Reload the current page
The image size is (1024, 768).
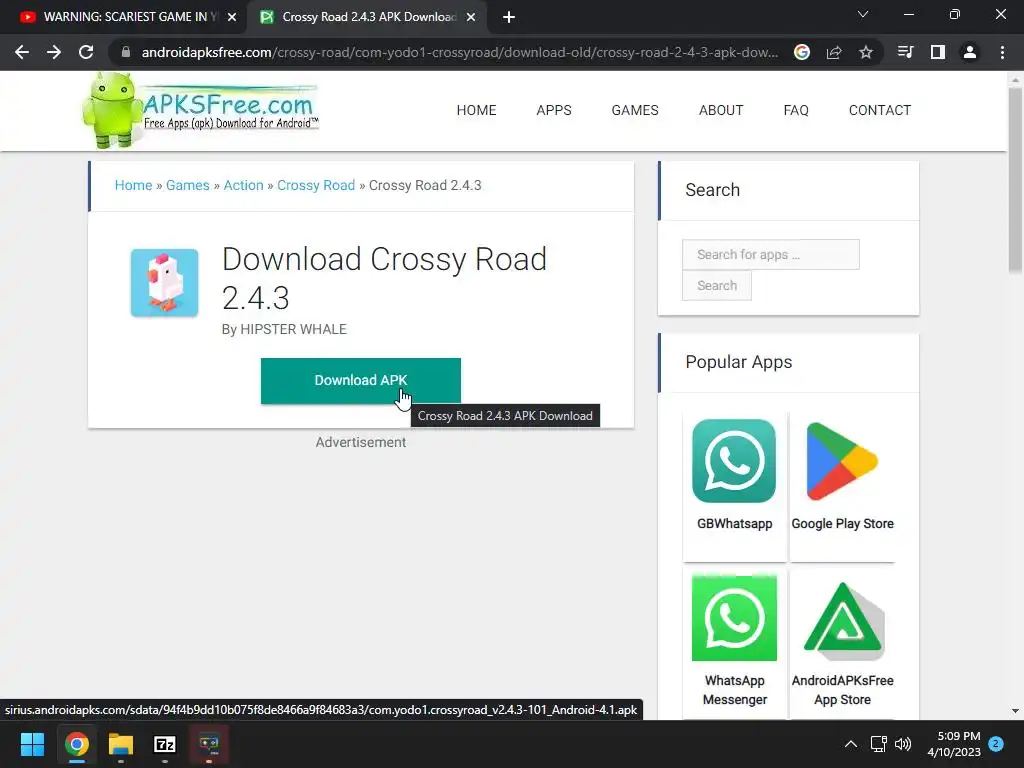86,52
